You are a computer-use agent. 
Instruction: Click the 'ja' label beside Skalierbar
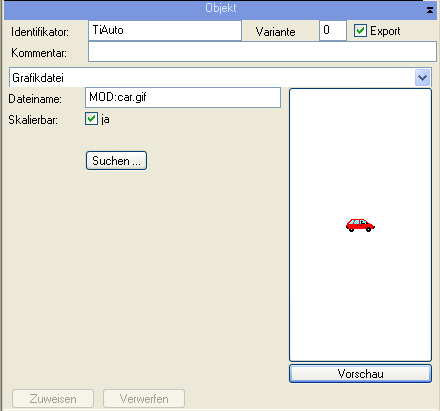click(105, 119)
